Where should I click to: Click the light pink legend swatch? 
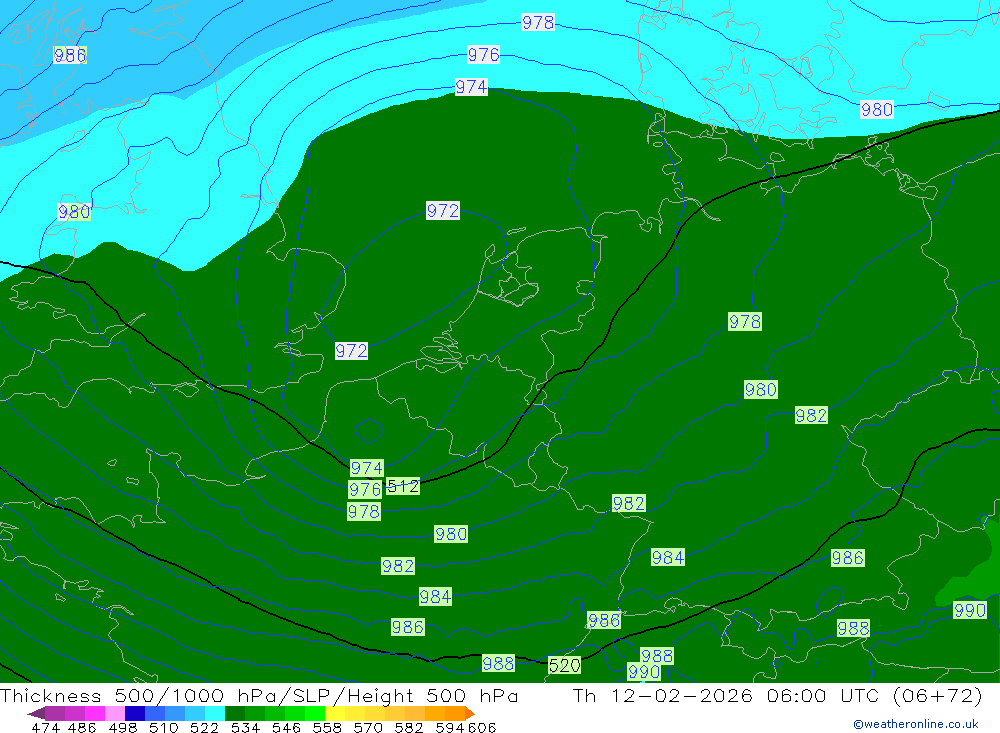point(115,713)
